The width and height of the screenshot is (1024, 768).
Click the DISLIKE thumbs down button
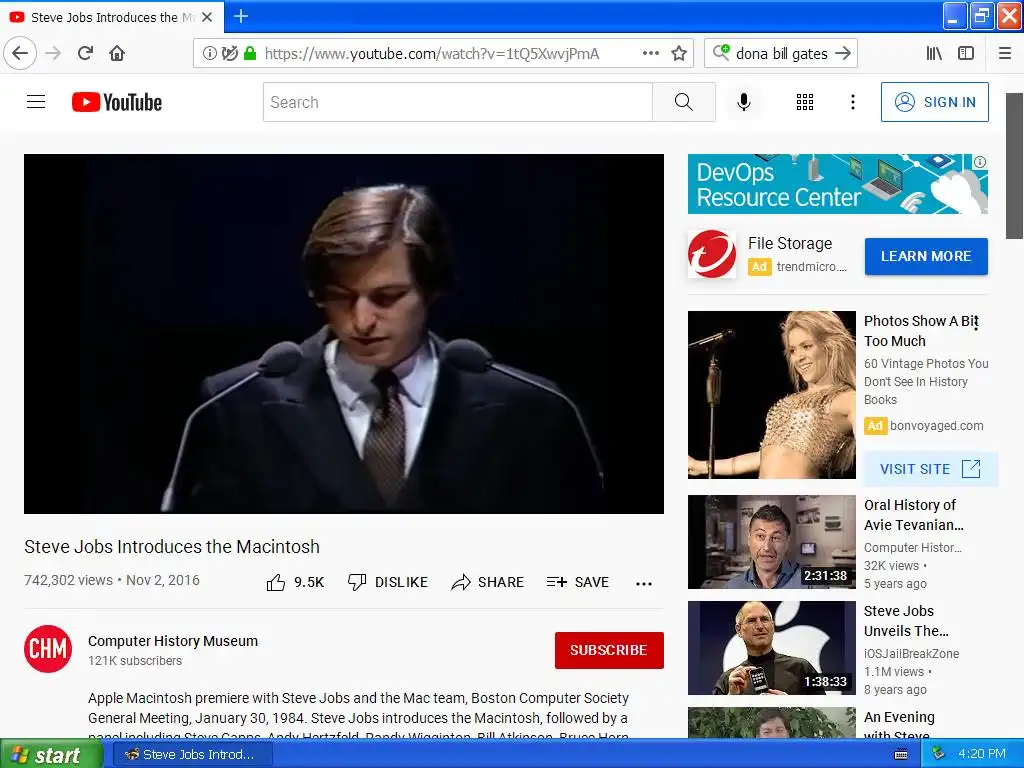pyautogui.click(x=388, y=582)
